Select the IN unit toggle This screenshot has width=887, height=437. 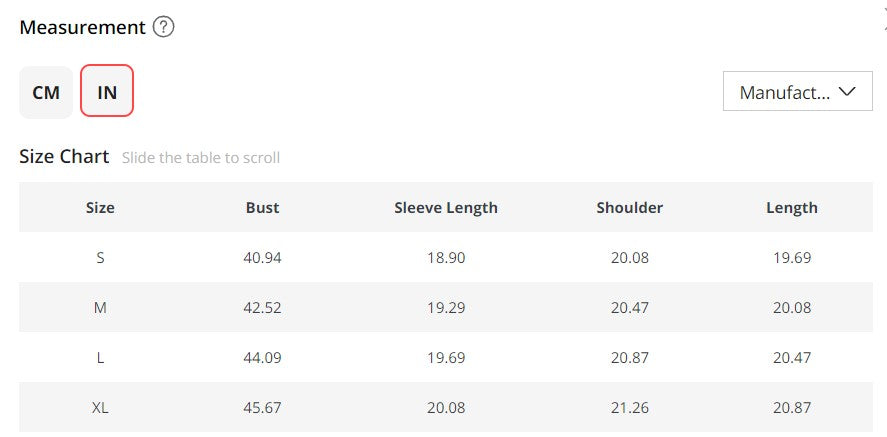107,93
